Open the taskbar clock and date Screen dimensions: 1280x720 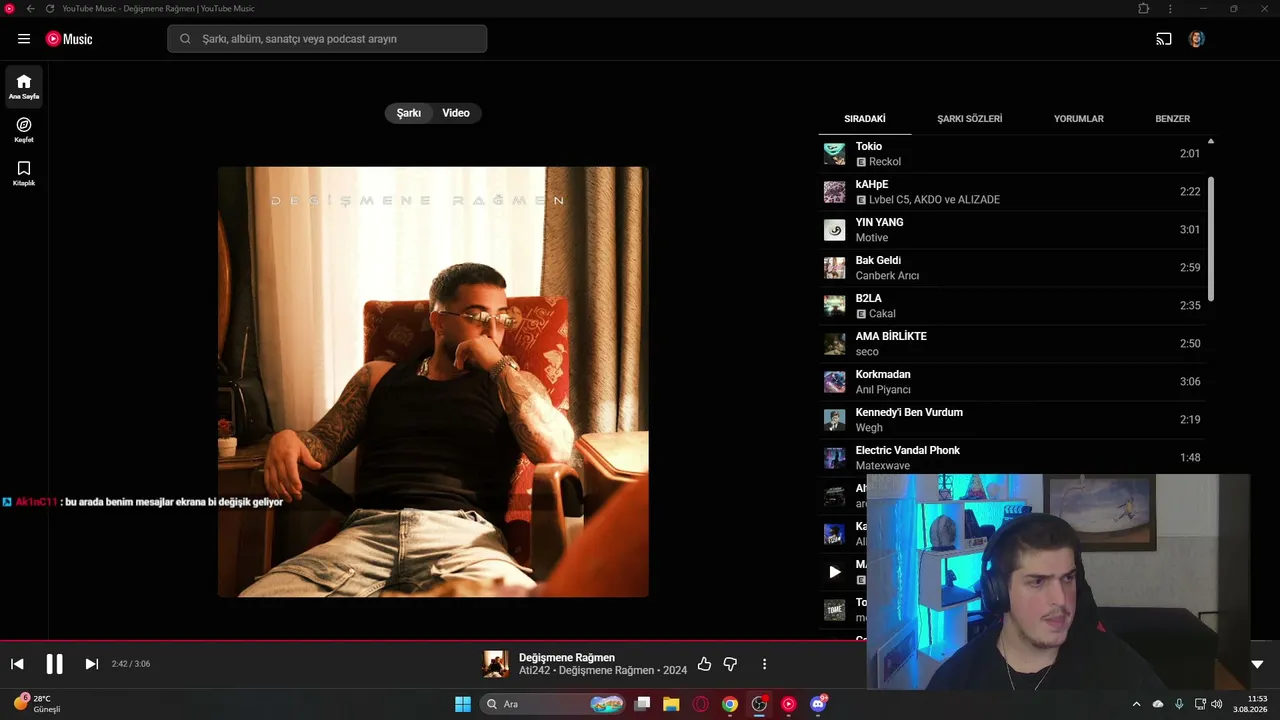1250,704
